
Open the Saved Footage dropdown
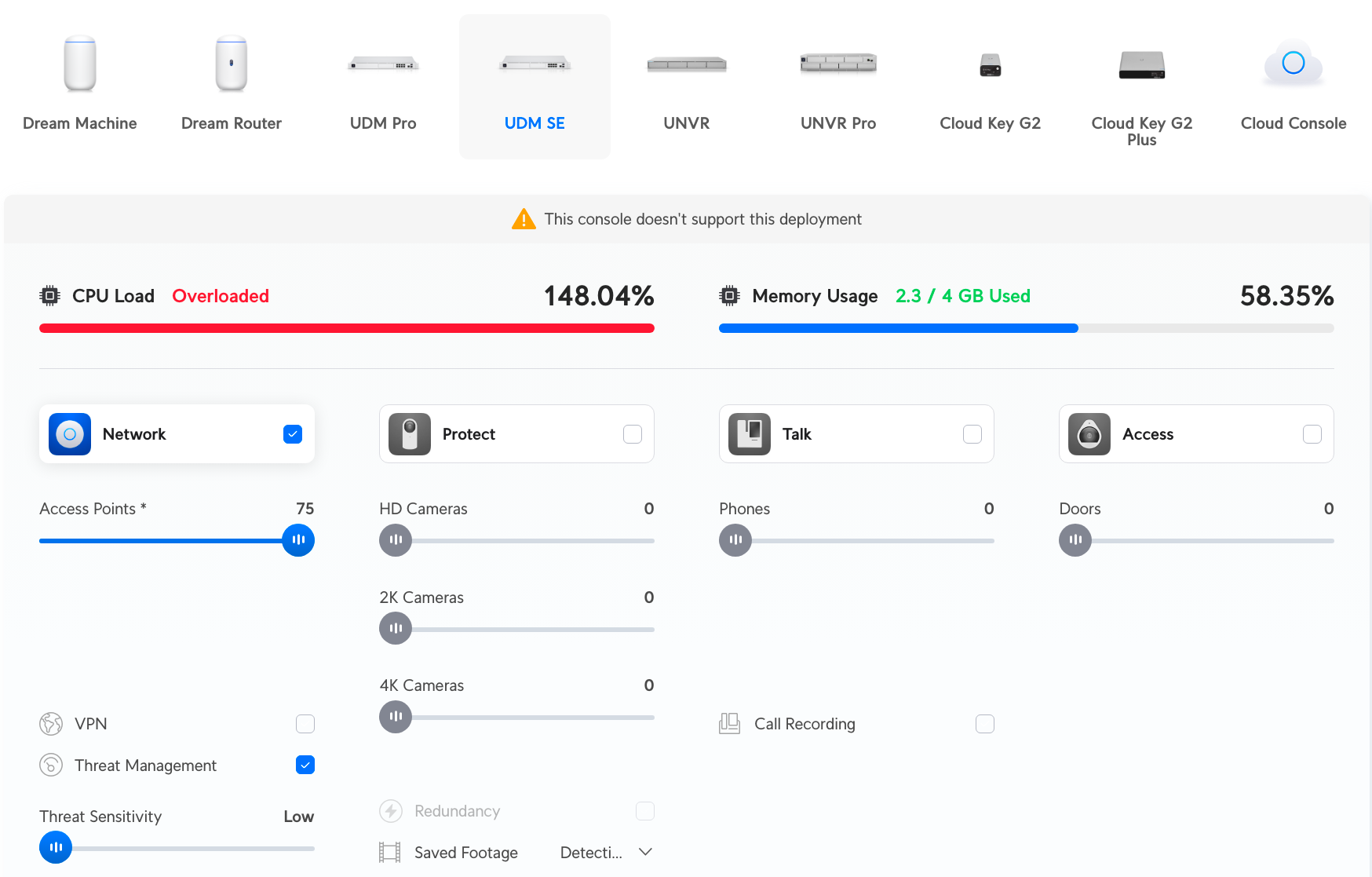606,853
